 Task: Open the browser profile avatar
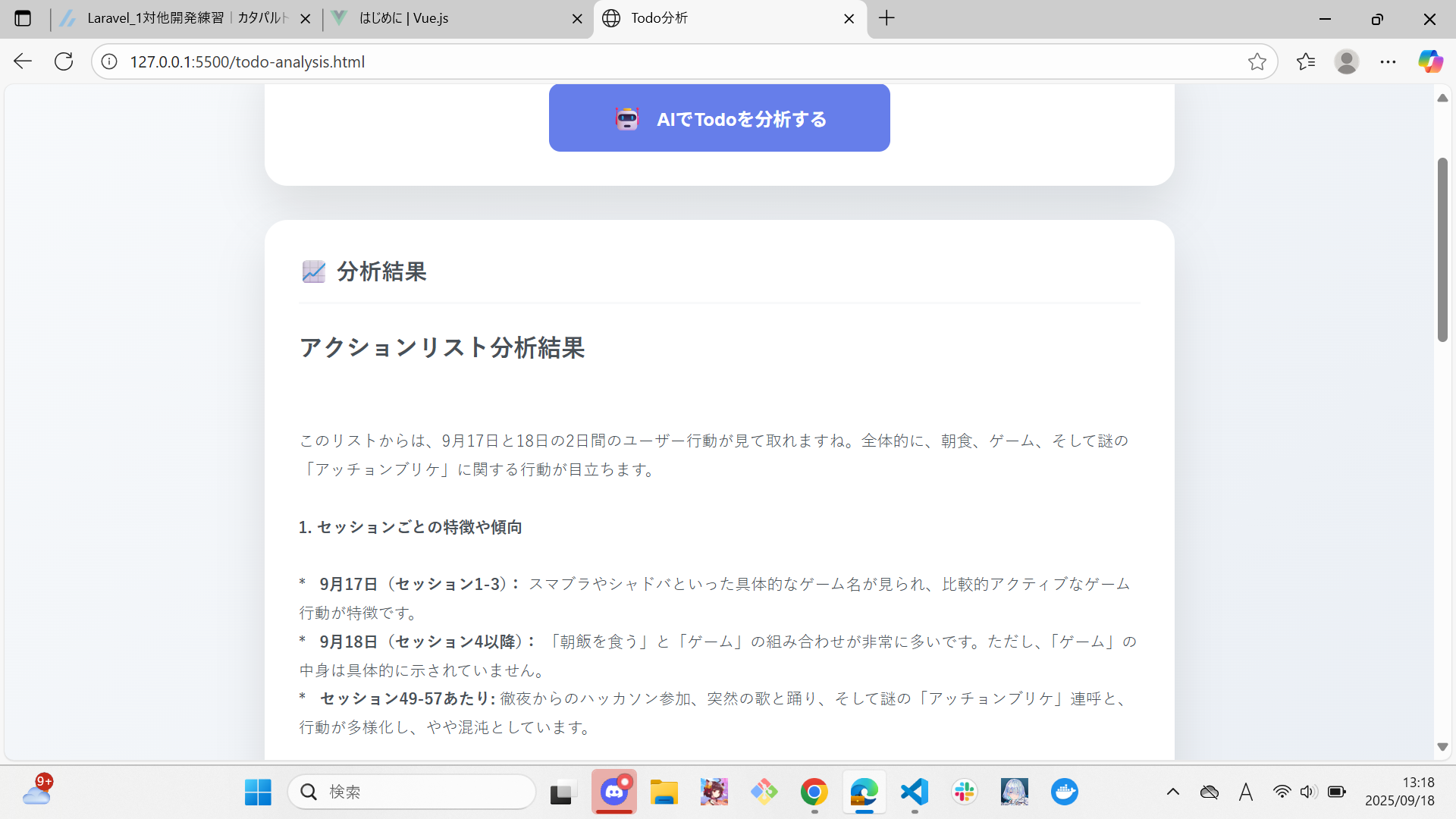pos(1346,61)
